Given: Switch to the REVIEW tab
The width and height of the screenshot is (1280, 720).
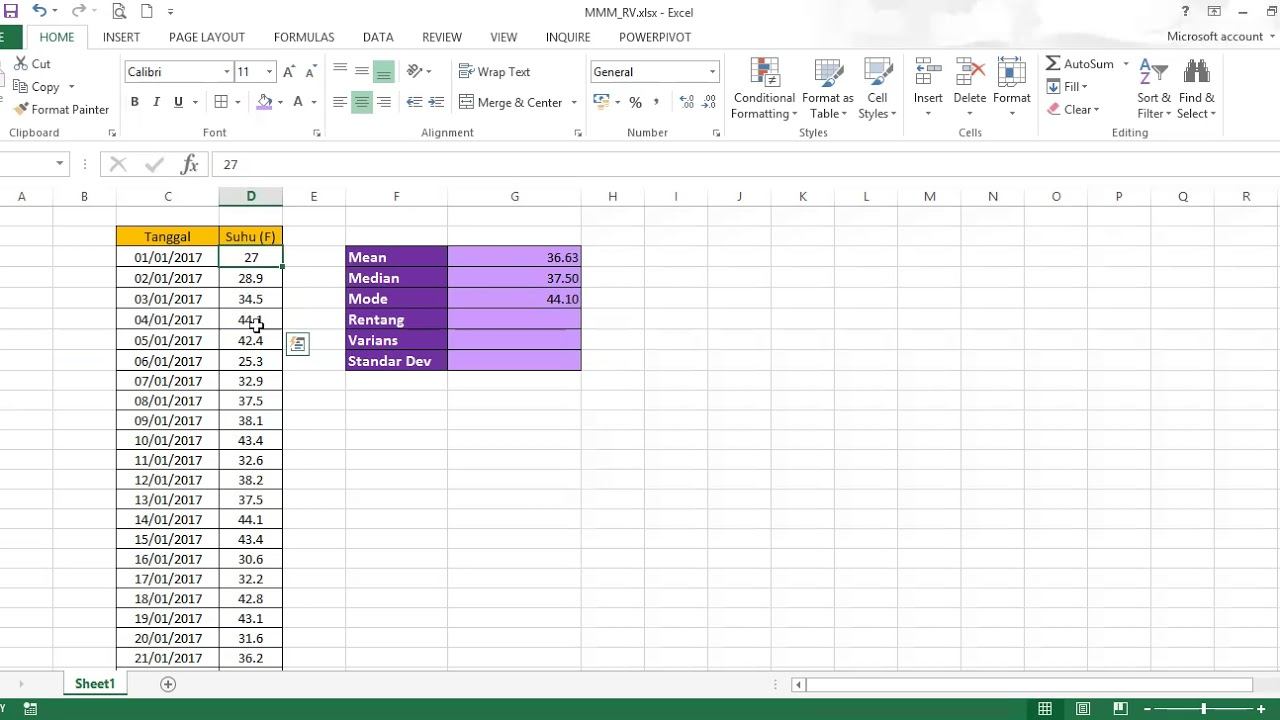Looking at the screenshot, I should click(x=442, y=37).
